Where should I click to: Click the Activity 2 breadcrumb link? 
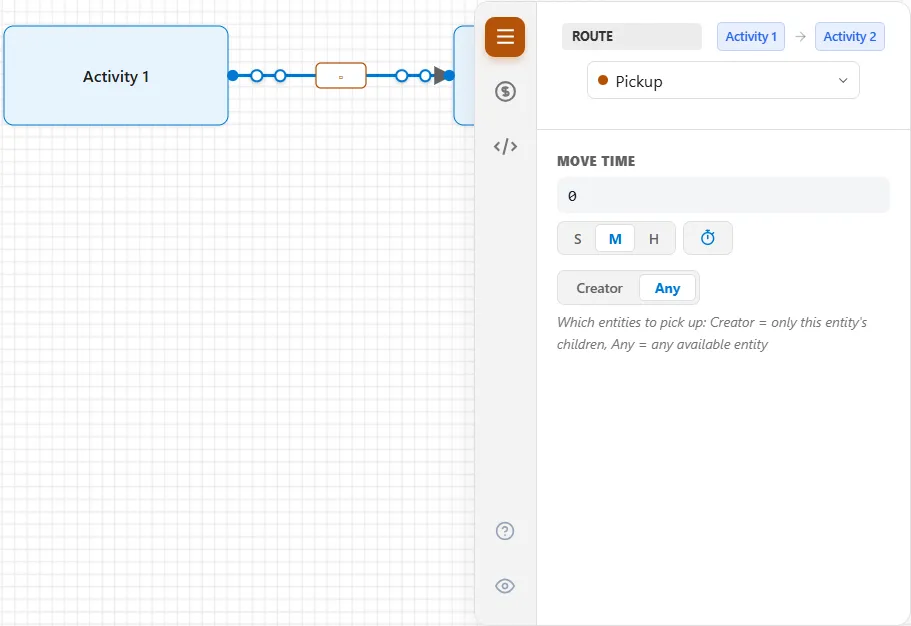pyautogui.click(x=849, y=37)
